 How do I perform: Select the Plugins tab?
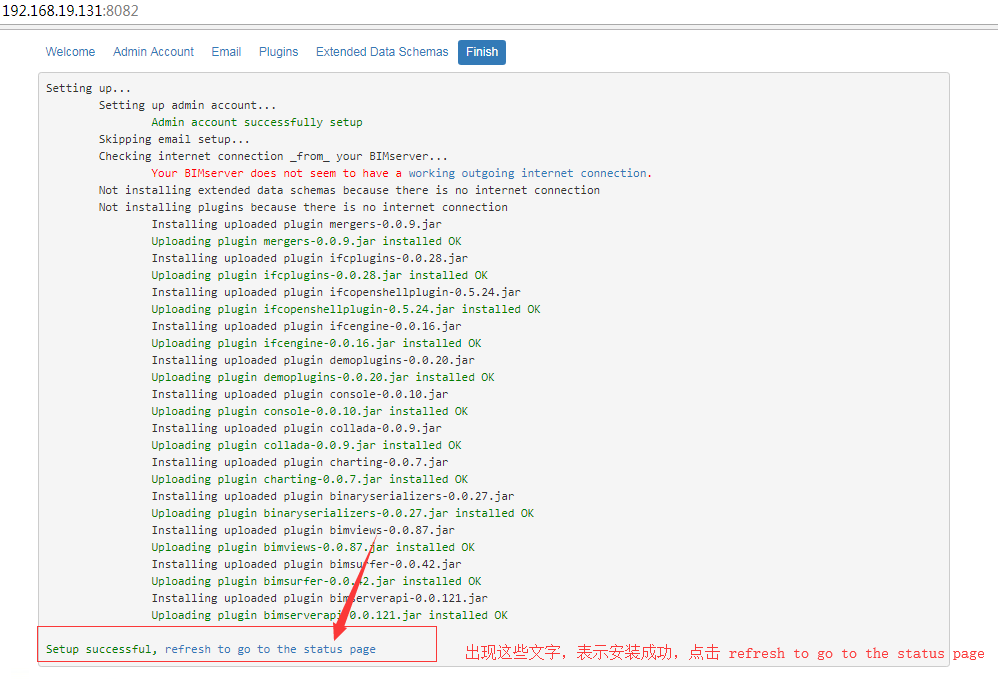click(x=278, y=52)
